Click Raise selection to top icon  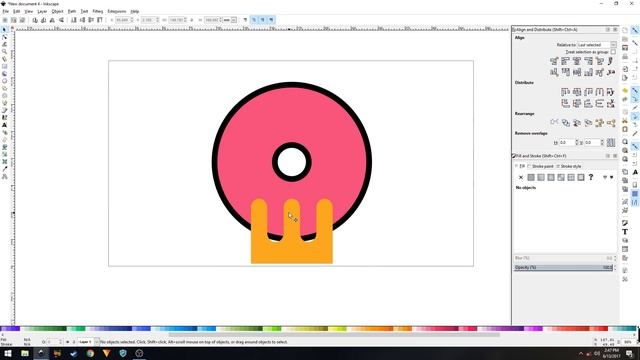[100, 20]
